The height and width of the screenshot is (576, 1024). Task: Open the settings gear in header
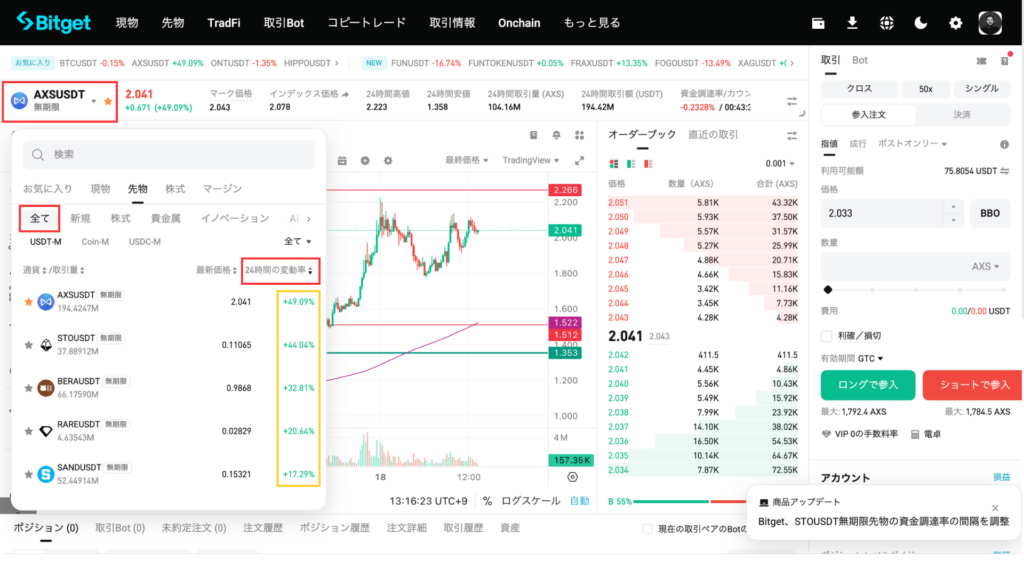[955, 22]
